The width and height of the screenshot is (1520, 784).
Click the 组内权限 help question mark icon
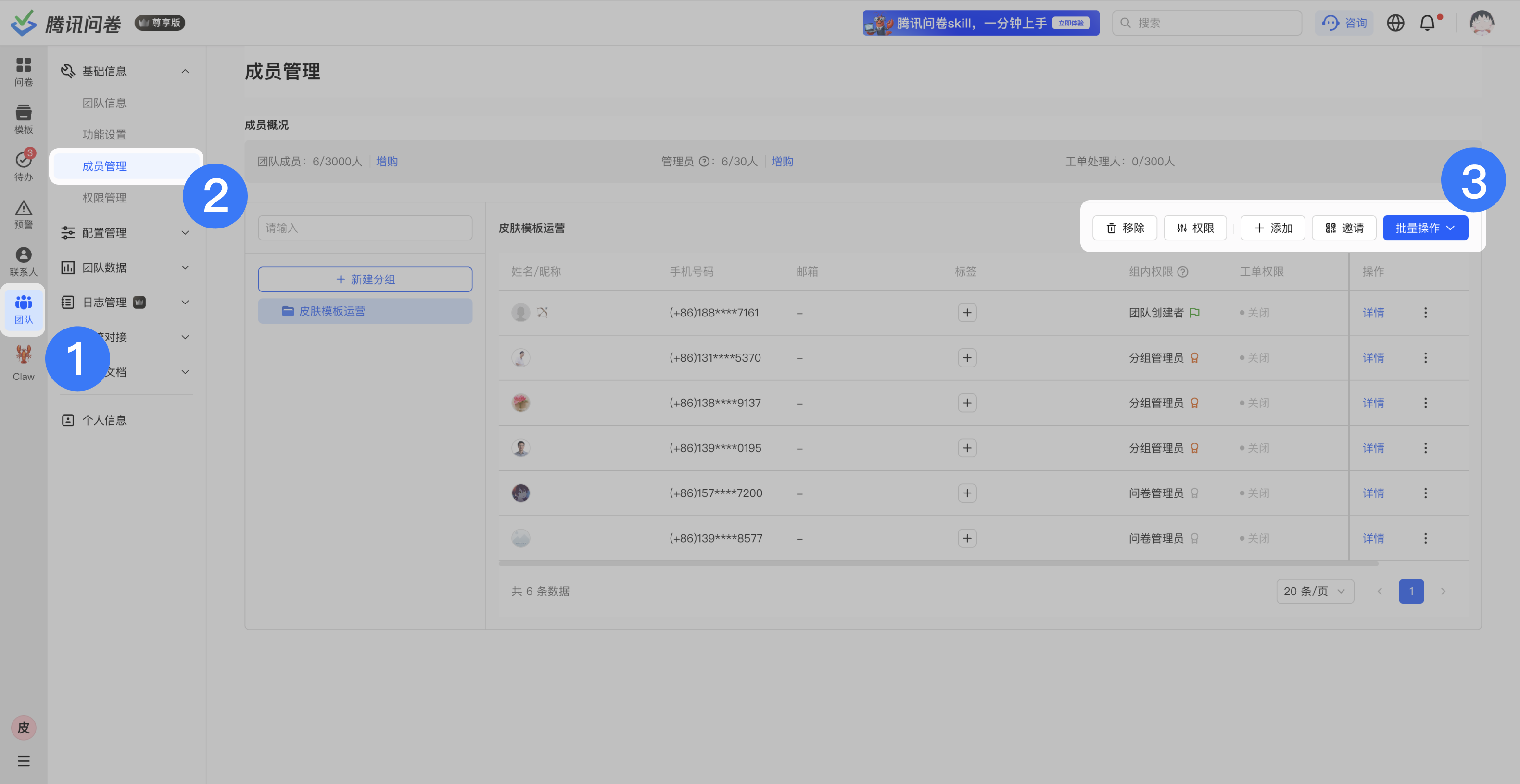tap(1182, 272)
